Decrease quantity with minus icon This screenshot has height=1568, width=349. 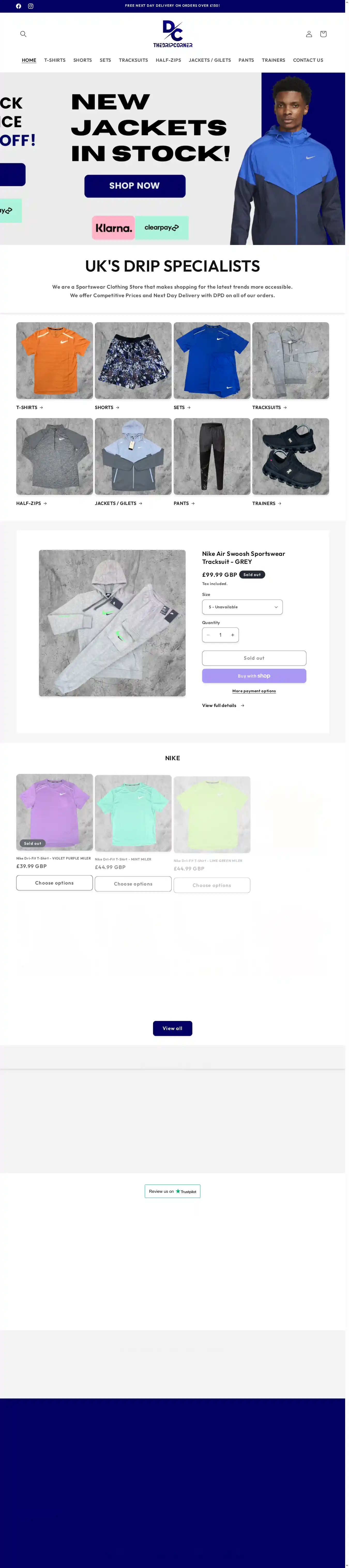(208, 635)
